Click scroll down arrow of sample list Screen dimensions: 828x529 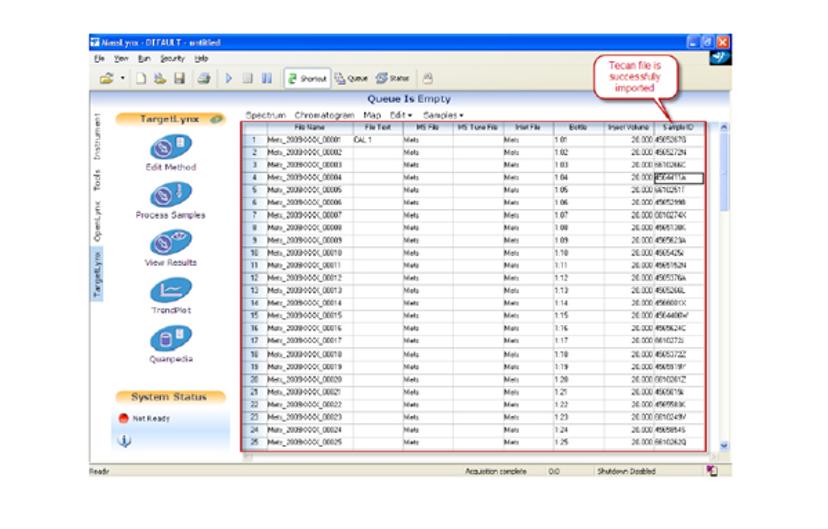point(724,446)
